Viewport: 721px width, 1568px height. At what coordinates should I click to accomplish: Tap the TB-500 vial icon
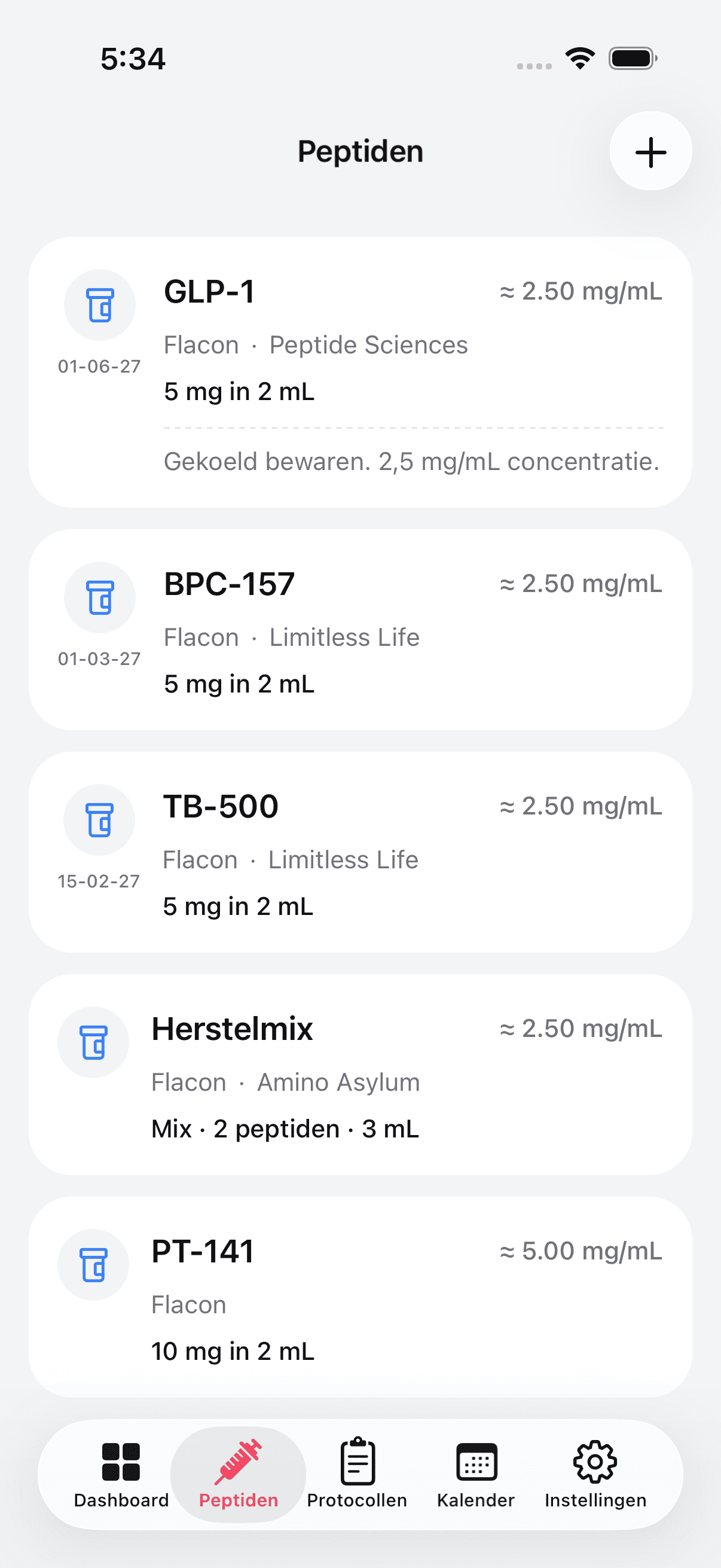pos(99,819)
